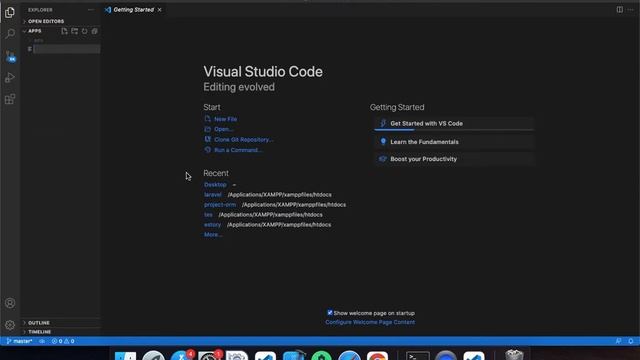
Task: Click the Open... link
Action: click(x=223, y=129)
